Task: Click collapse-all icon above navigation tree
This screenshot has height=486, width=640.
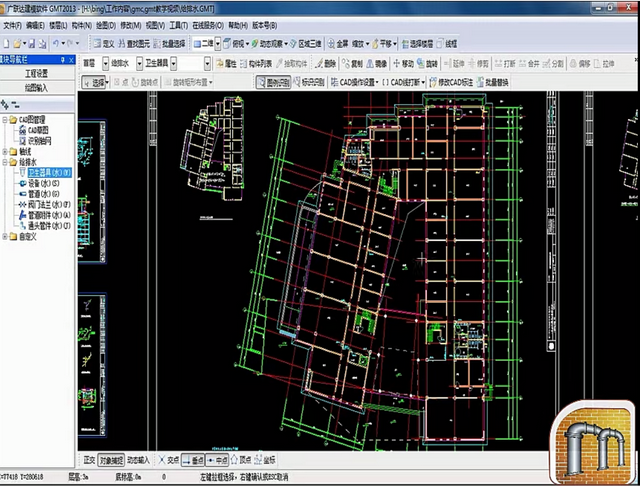Action: 15,104
